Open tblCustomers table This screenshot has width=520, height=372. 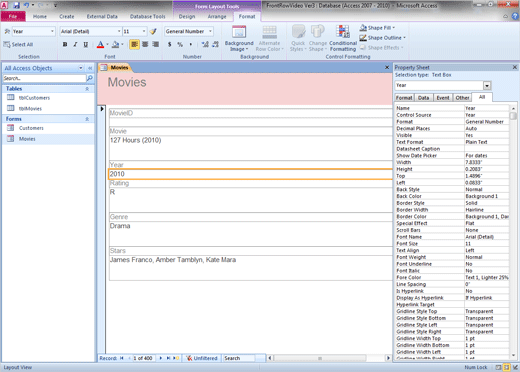click(x=34, y=98)
